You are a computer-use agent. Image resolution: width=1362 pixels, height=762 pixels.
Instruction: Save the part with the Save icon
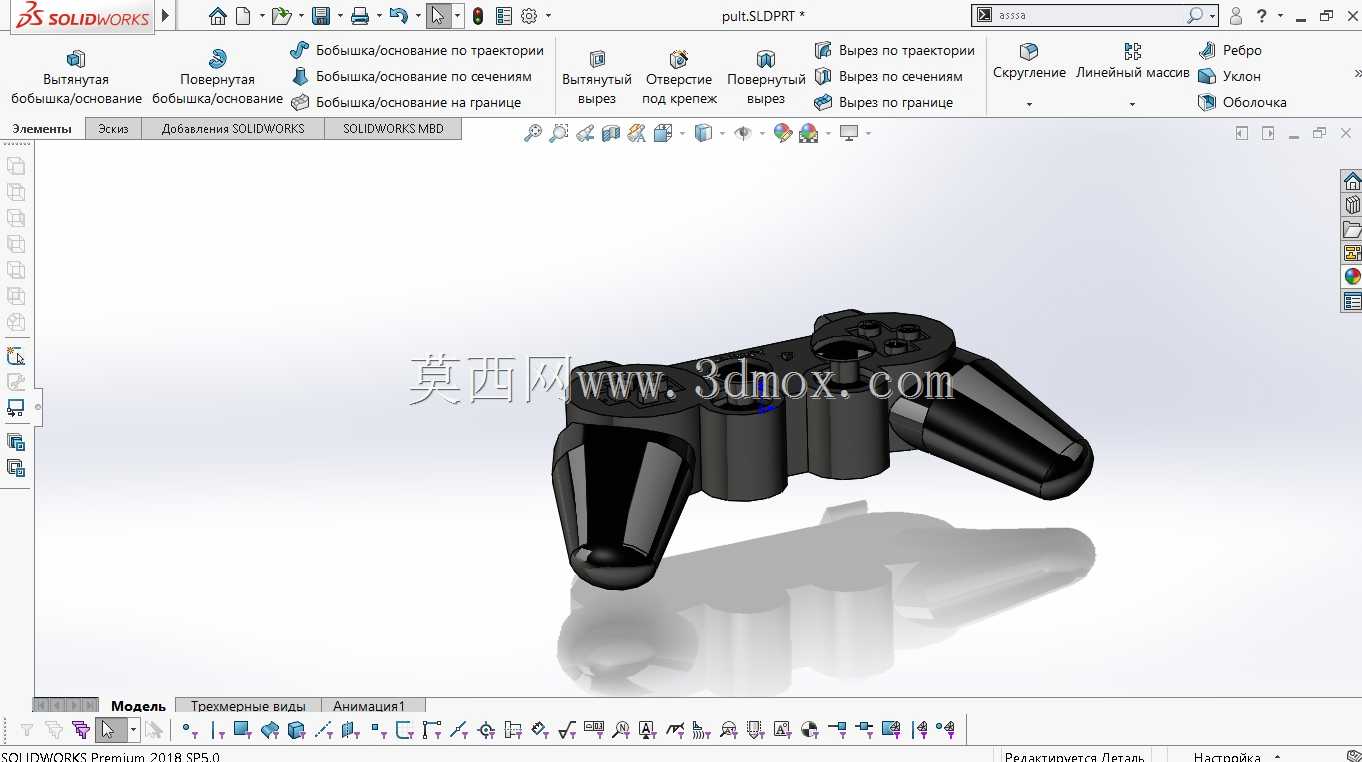tap(321, 16)
